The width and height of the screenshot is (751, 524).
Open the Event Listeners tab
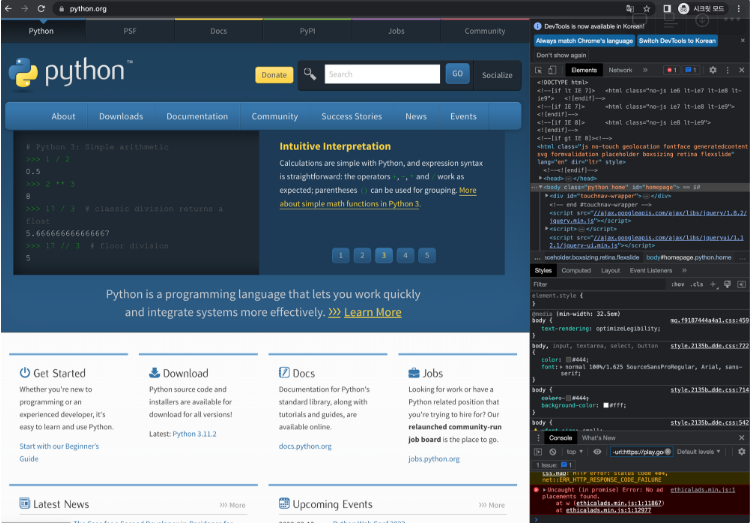(650, 271)
